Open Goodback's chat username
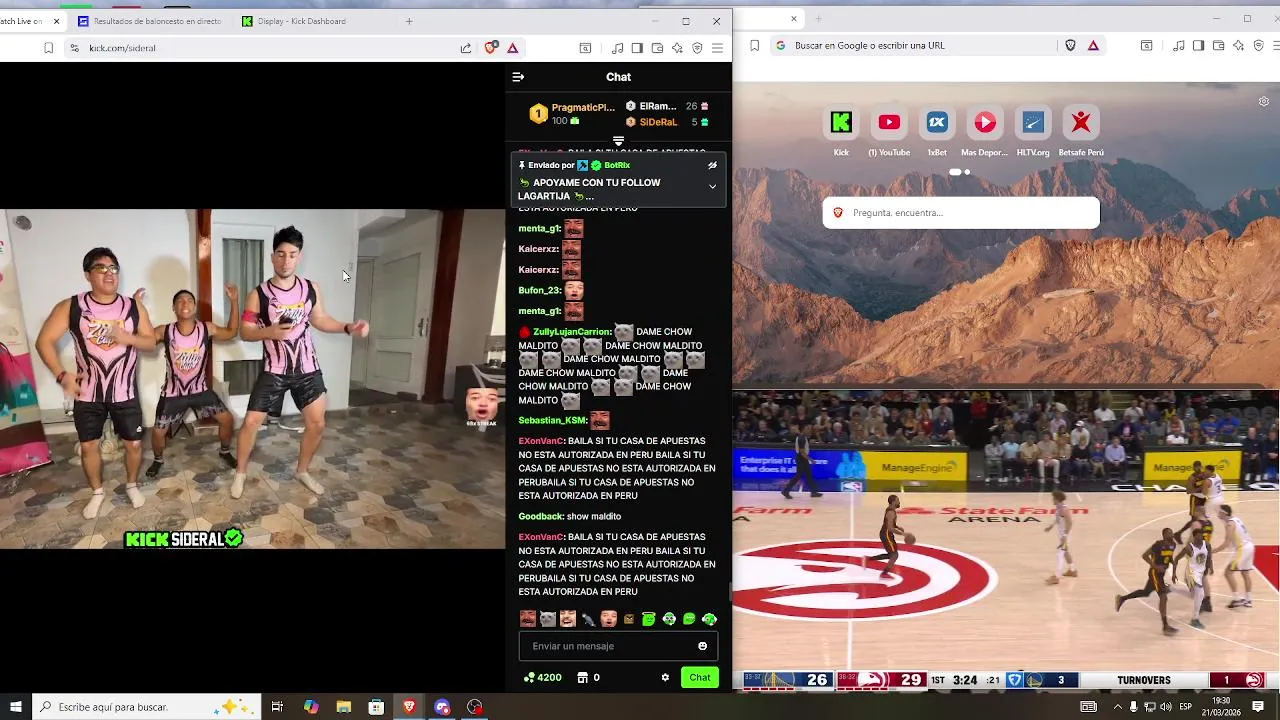The height and width of the screenshot is (720, 1280). click(x=541, y=516)
